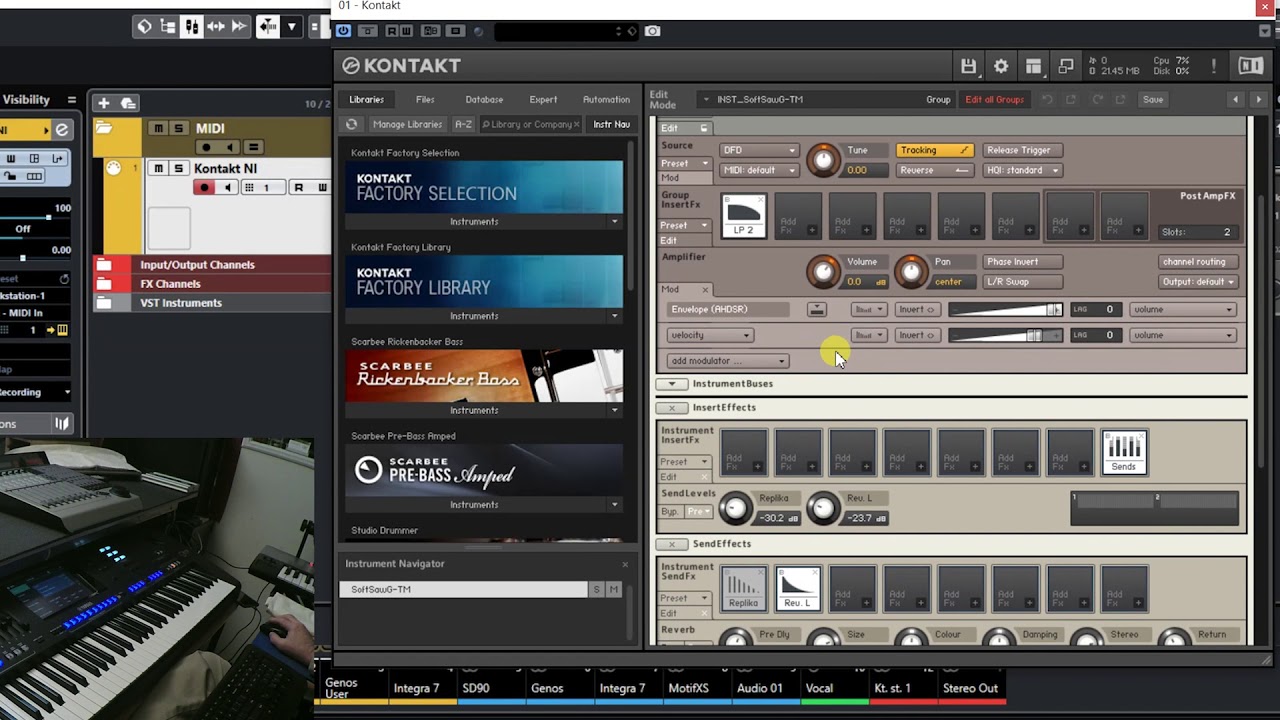The height and width of the screenshot is (720, 1280).
Task: Mute the MIDI folder track
Action: point(159,128)
